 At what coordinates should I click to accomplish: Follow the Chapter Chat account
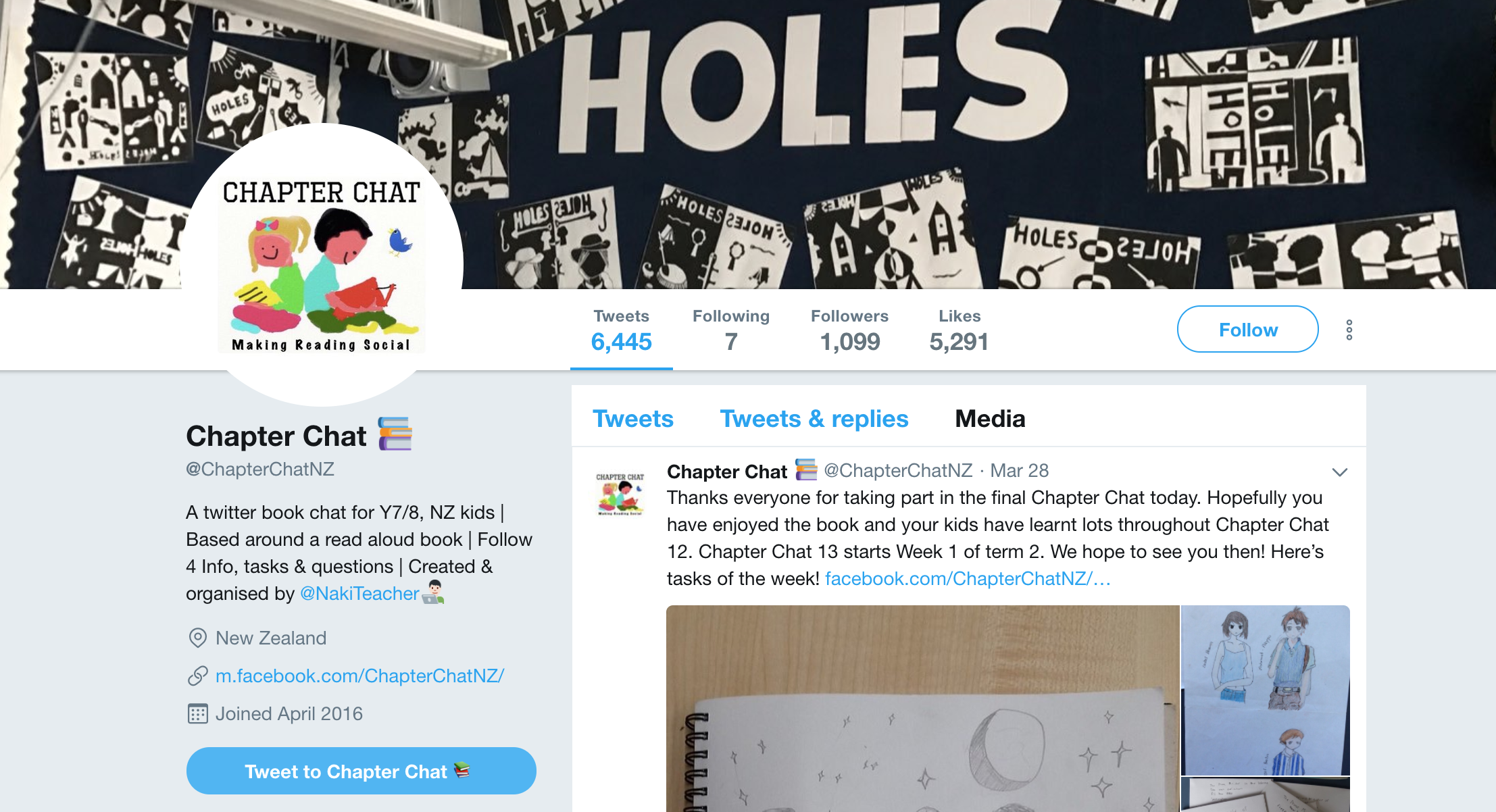[x=1247, y=329]
